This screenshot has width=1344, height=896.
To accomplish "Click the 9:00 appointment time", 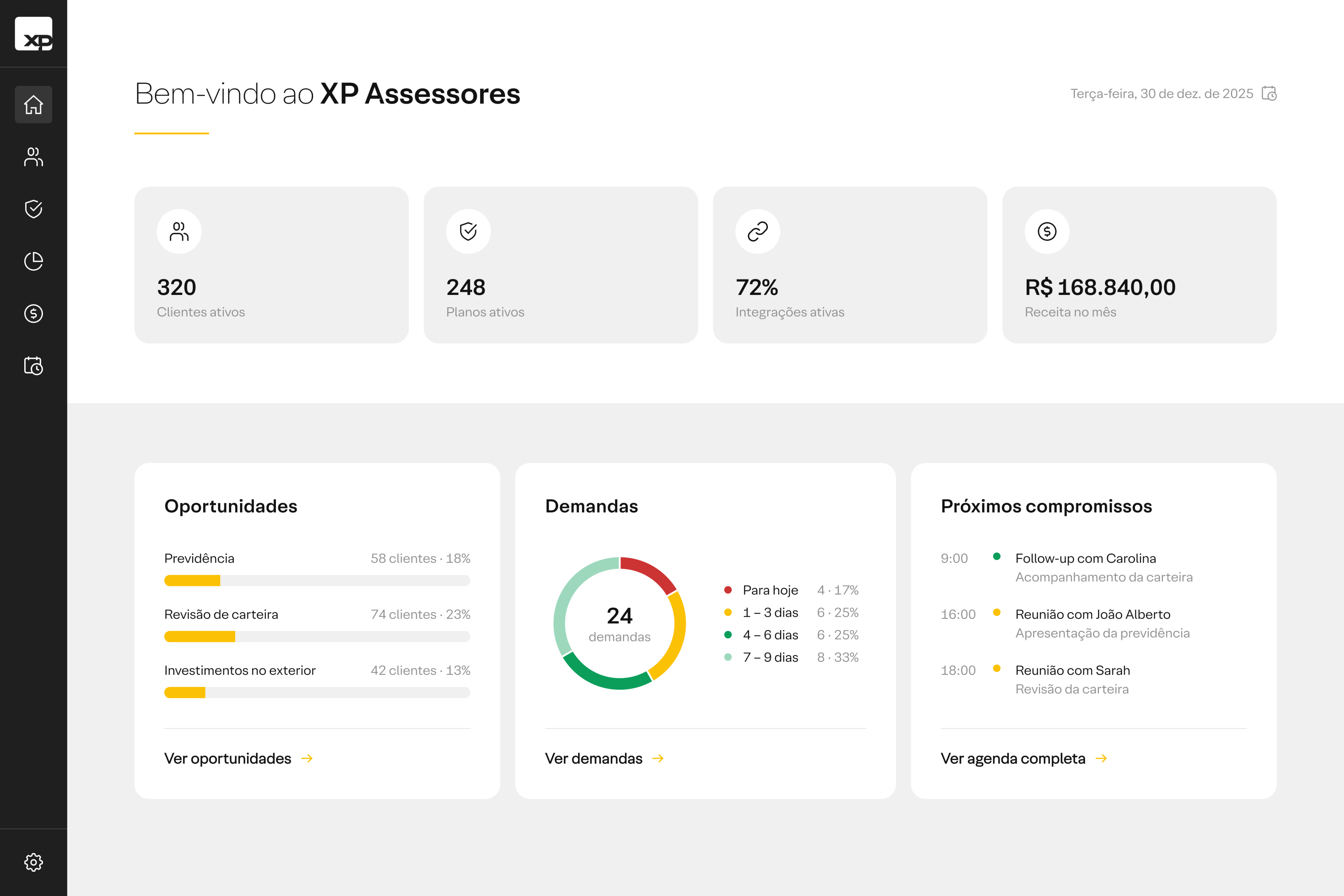I will pyautogui.click(x=954, y=558).
